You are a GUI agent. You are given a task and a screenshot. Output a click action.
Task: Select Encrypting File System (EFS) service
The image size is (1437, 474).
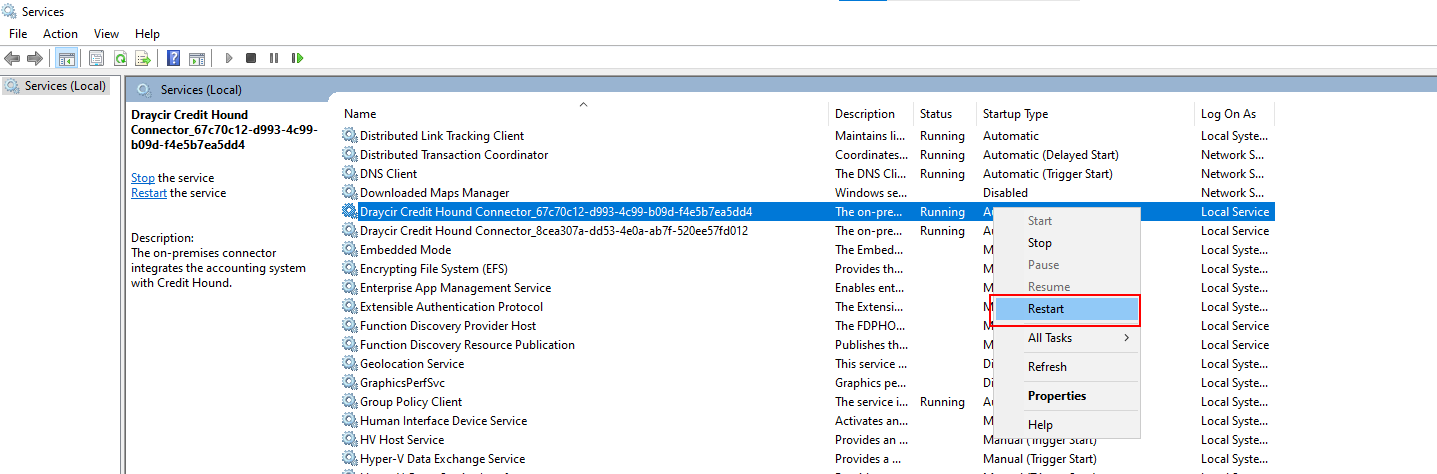tap(434, 269)
